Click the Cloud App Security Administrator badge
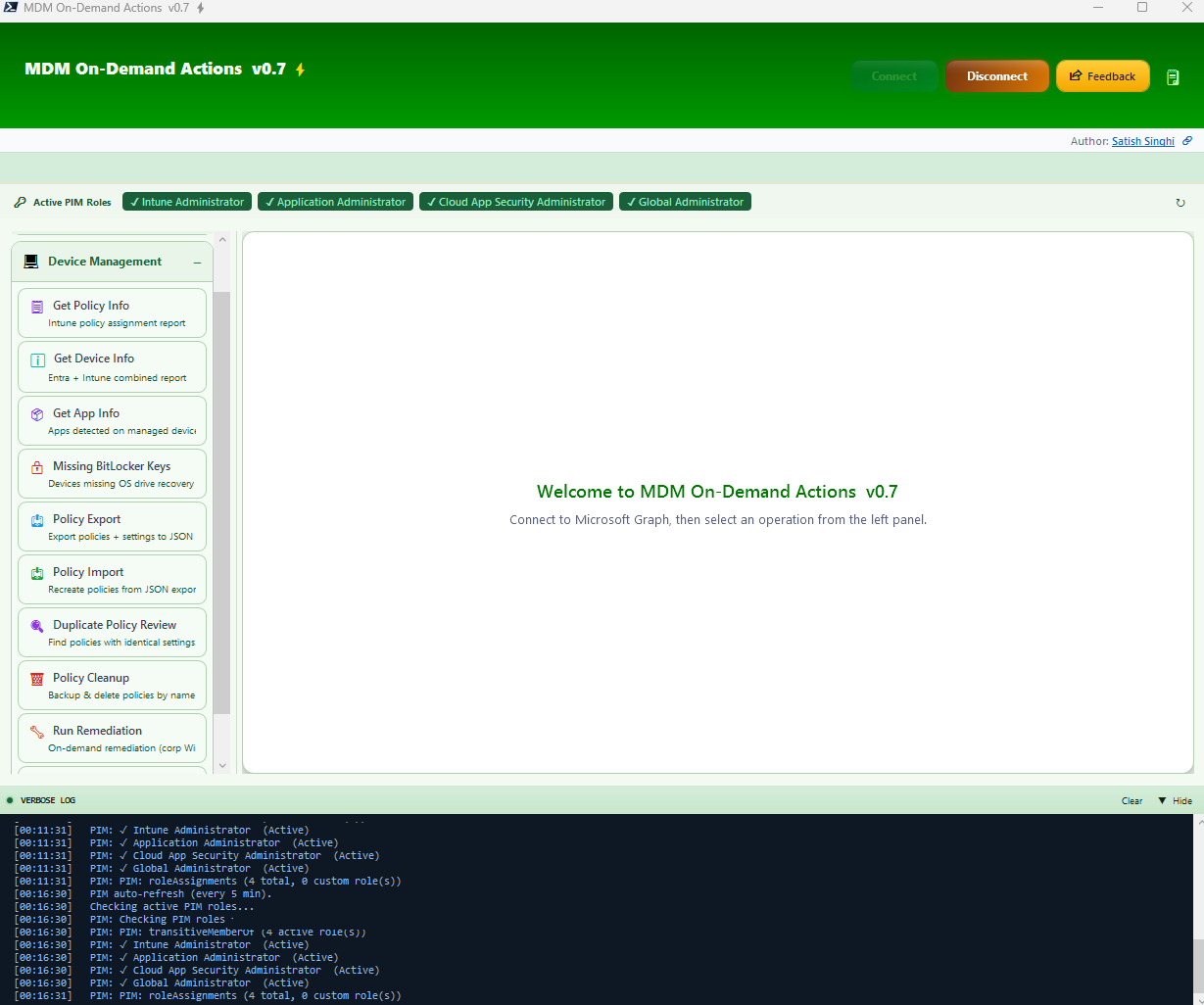The height and width of the screenshot is (1005, 1204). (516, 202)
